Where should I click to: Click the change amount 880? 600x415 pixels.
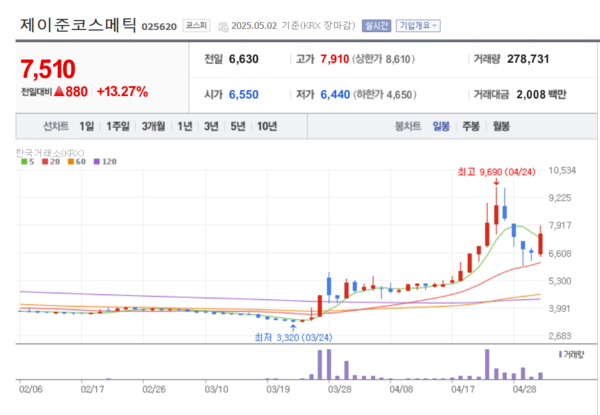pyautogui.click(x=77, y=92)
